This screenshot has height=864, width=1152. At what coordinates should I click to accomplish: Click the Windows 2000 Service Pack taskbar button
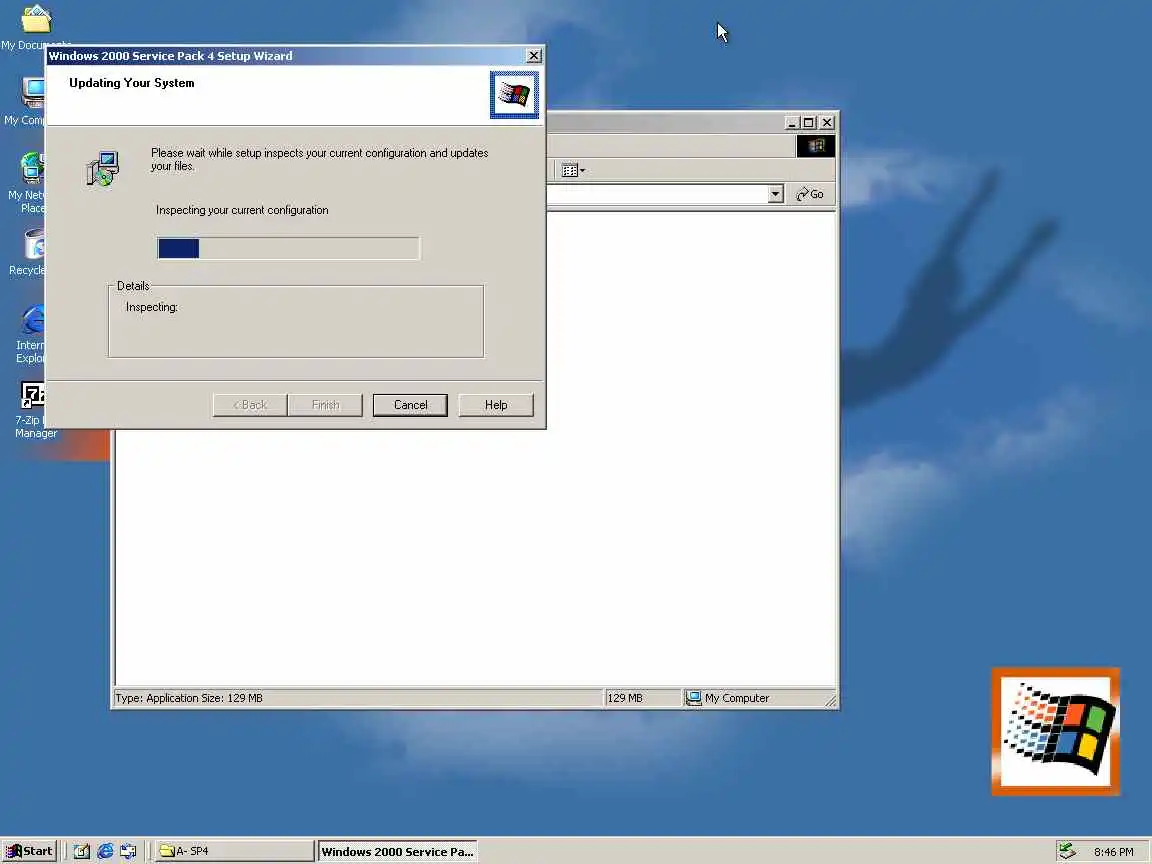click(x=397, y=851)
